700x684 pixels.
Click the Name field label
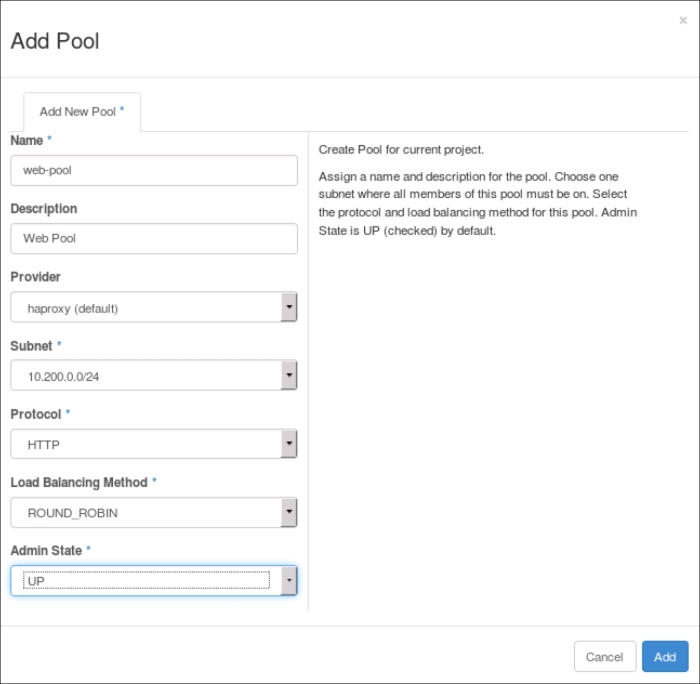pos(27,141)
